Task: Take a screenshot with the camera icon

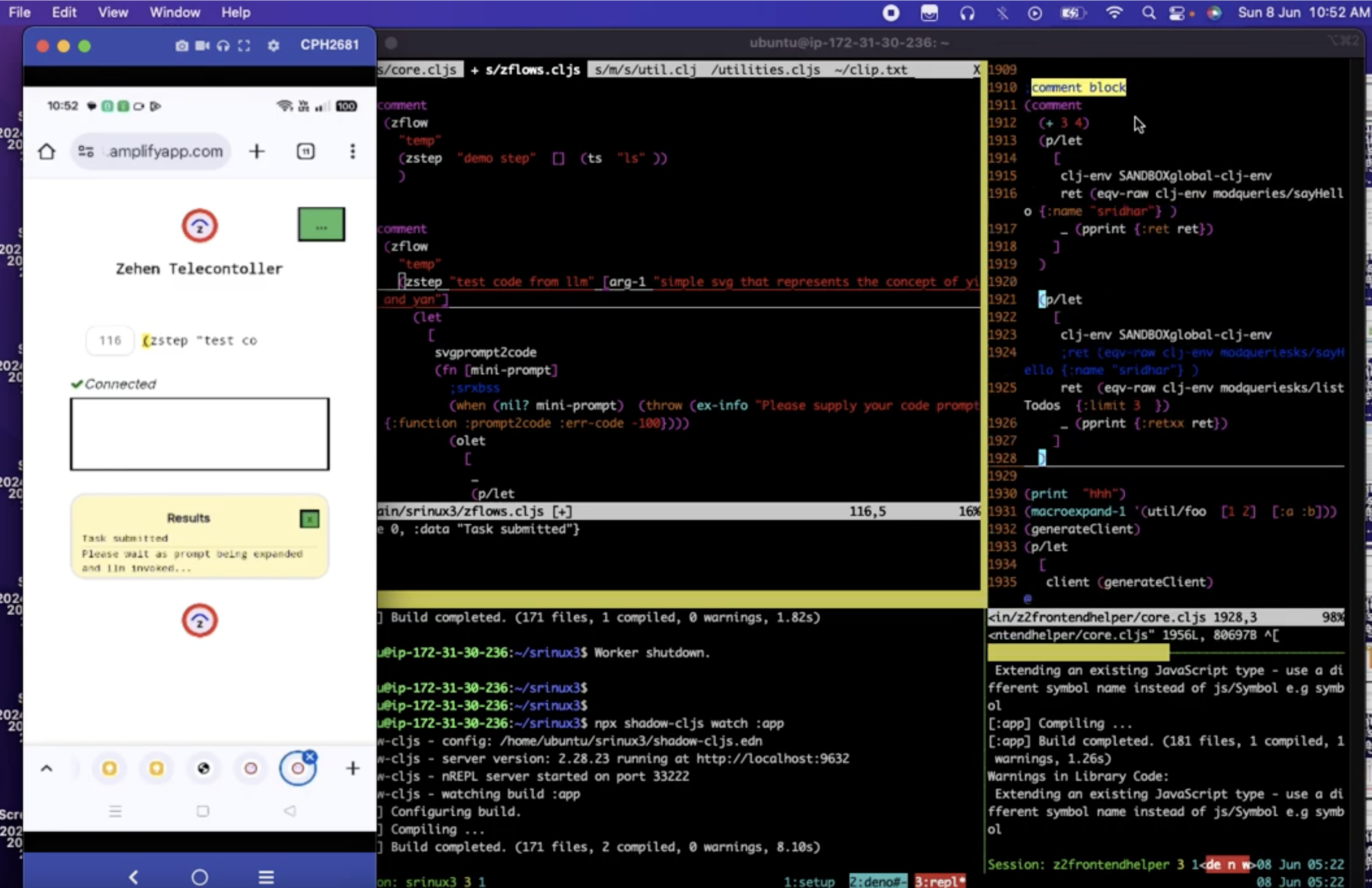Action: click(x=182, y=45)
